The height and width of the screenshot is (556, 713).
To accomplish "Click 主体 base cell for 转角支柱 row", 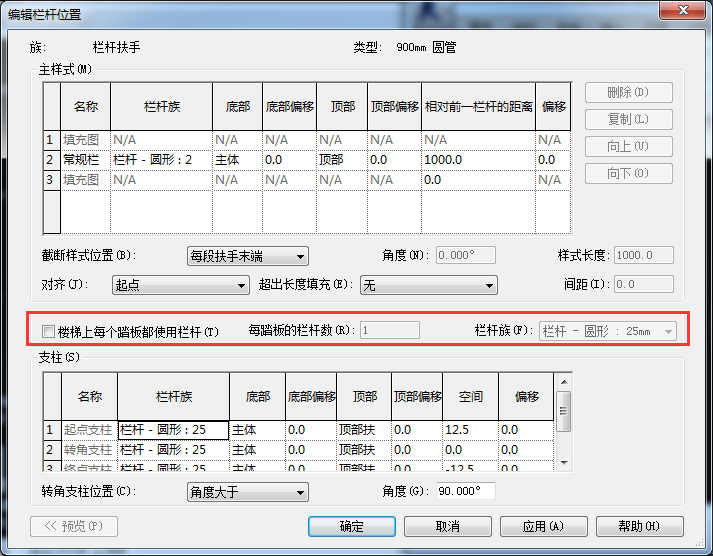I will (x=256, y=450).
